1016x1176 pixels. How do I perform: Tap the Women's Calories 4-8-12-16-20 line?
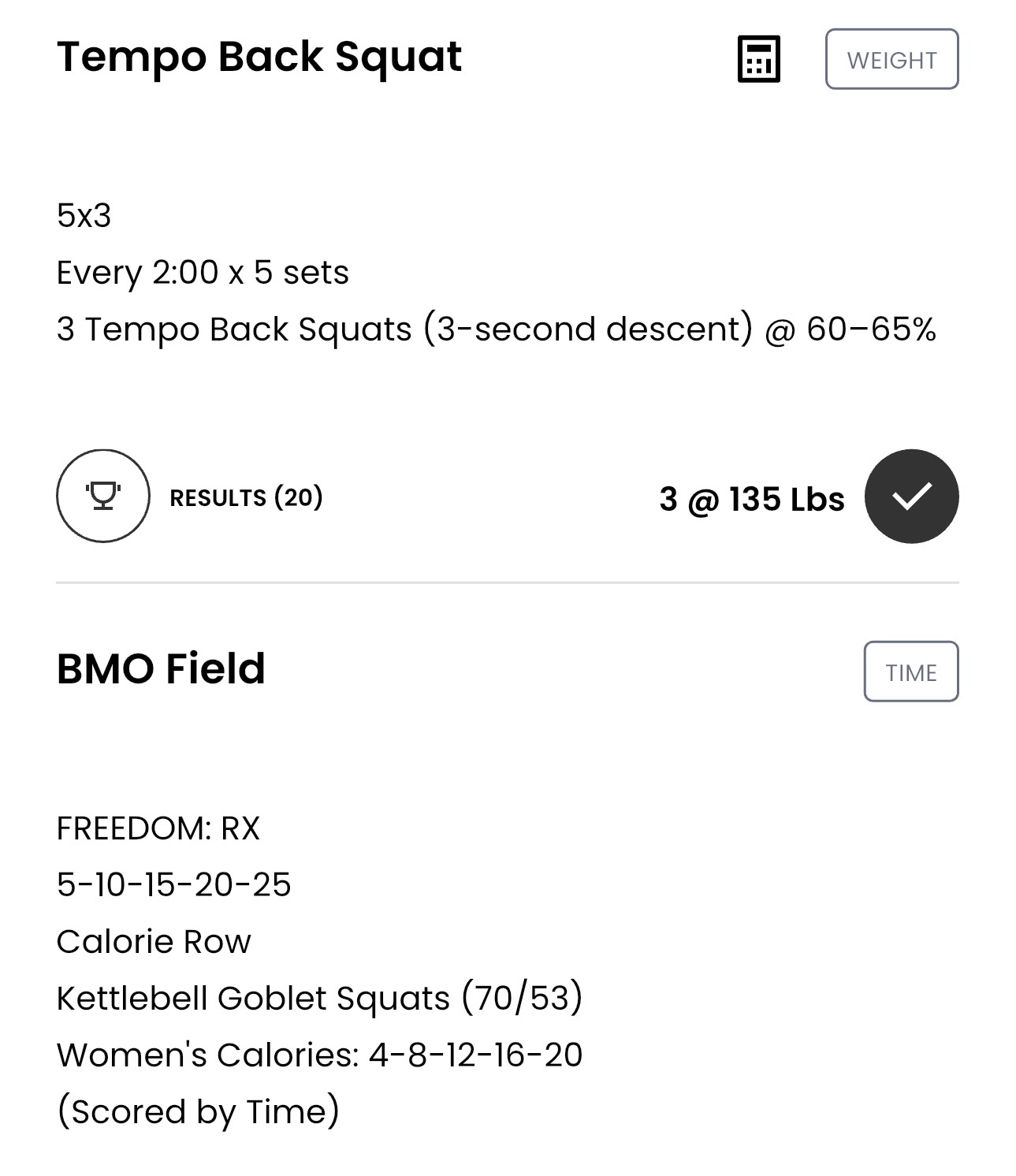(319, 1055)
